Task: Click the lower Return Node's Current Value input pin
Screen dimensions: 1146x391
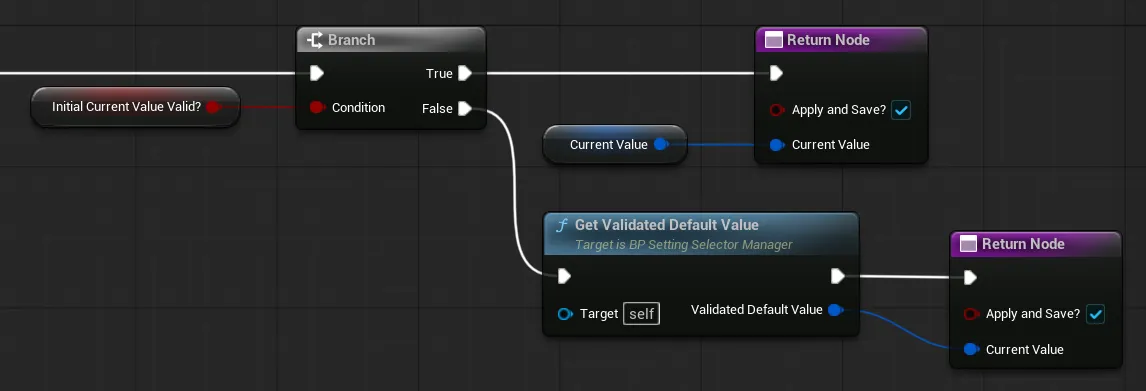Action: pyautogui.click(x=971, y=349)
